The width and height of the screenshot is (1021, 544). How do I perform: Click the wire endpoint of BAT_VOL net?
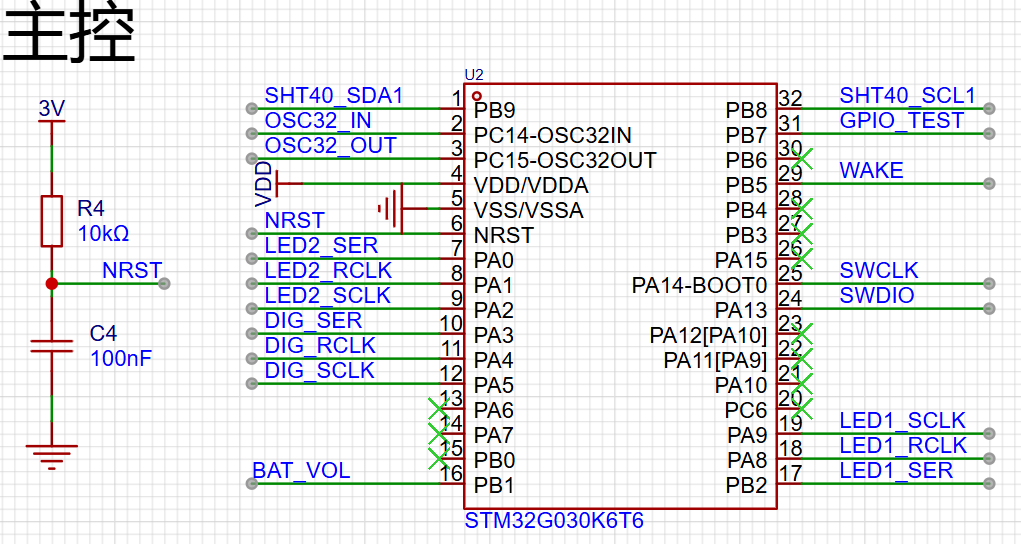click(252, 483)
